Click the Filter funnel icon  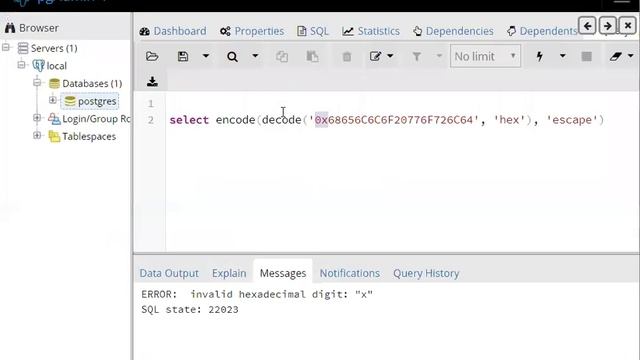416,56
